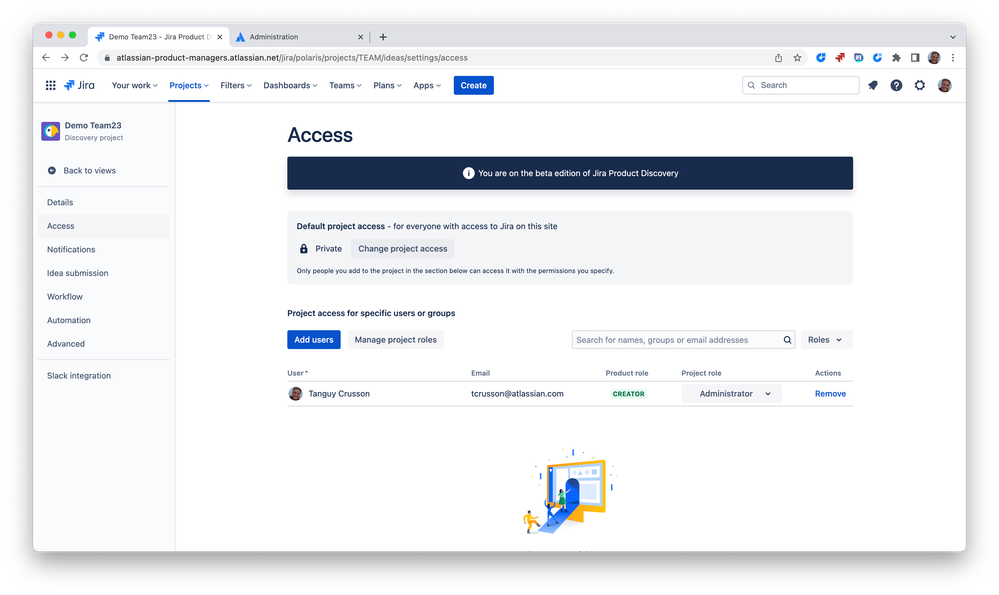Open the help question mark icon

click(896, 85)
